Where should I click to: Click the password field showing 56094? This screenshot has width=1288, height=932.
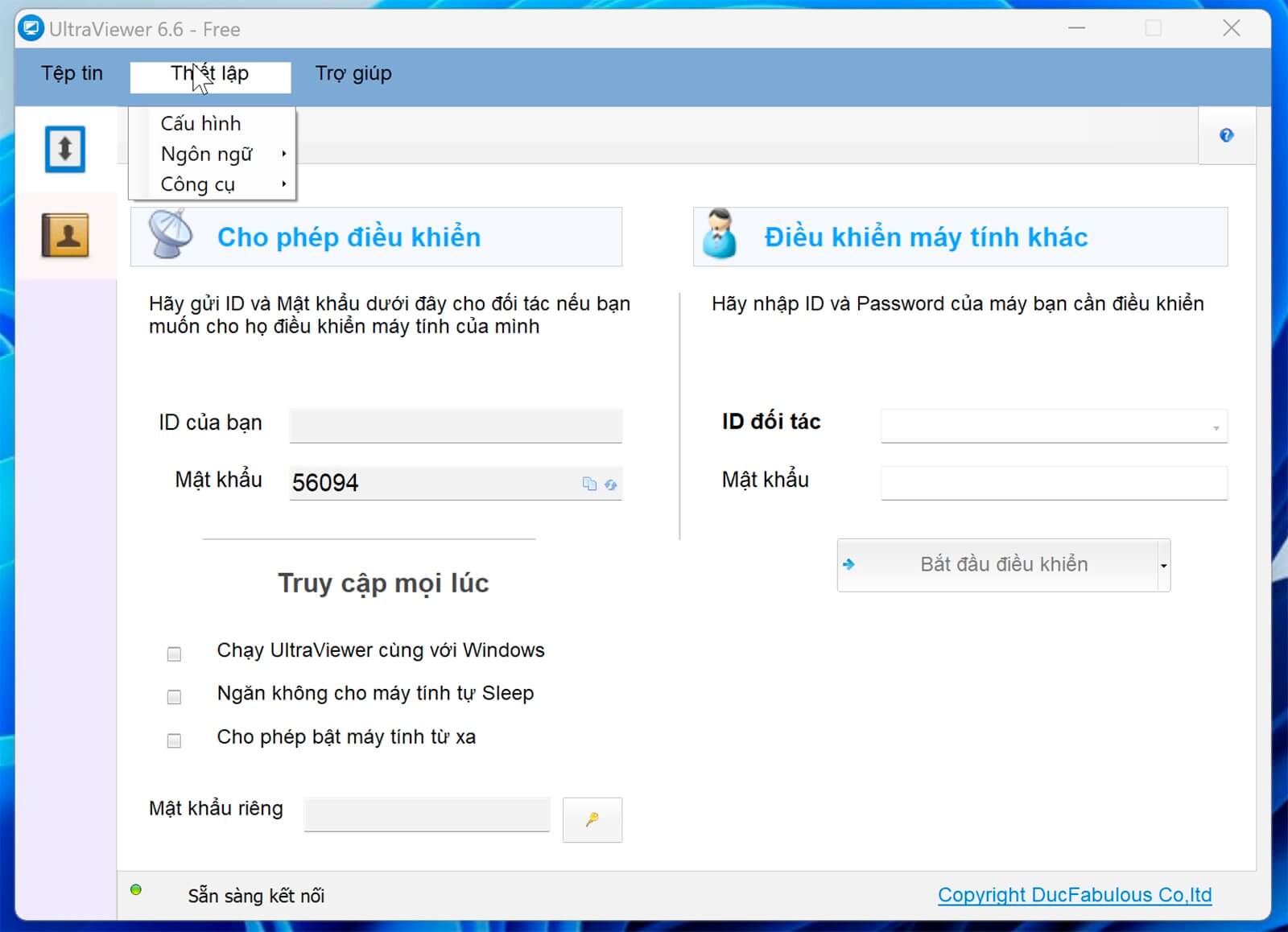point(456,483)
